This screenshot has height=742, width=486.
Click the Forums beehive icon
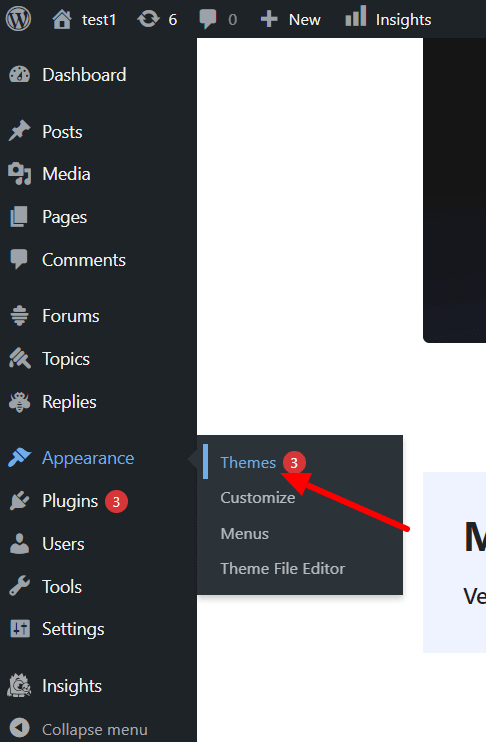coord(19,316)
